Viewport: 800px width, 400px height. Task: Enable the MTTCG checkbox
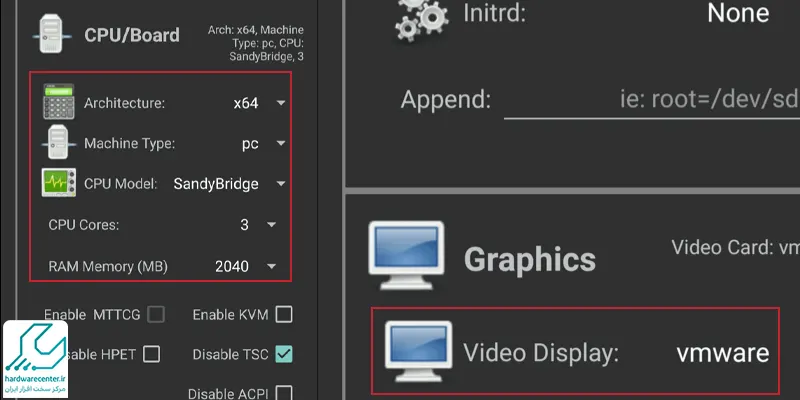156,314
